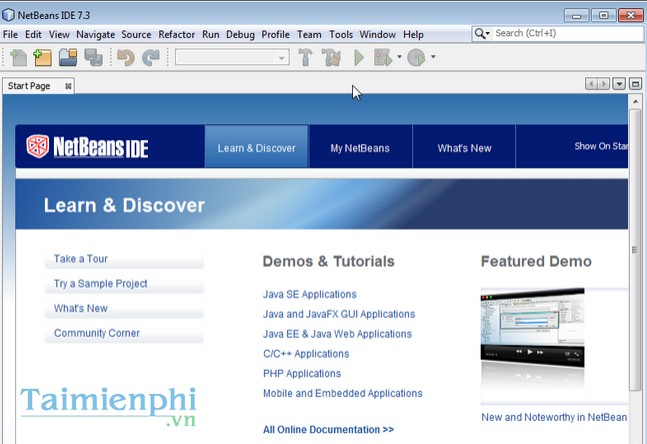This screenshot has height=444, width=647.
Task: Close the Start Page tab
Action: (68, 86)
